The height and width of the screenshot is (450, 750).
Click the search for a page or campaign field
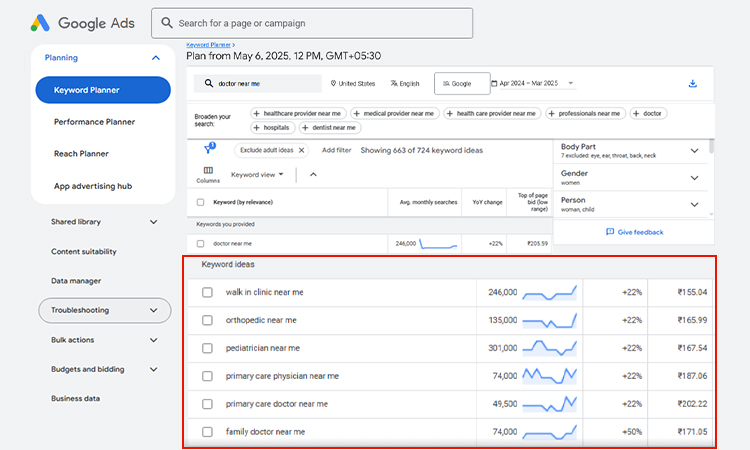(312, 23)
